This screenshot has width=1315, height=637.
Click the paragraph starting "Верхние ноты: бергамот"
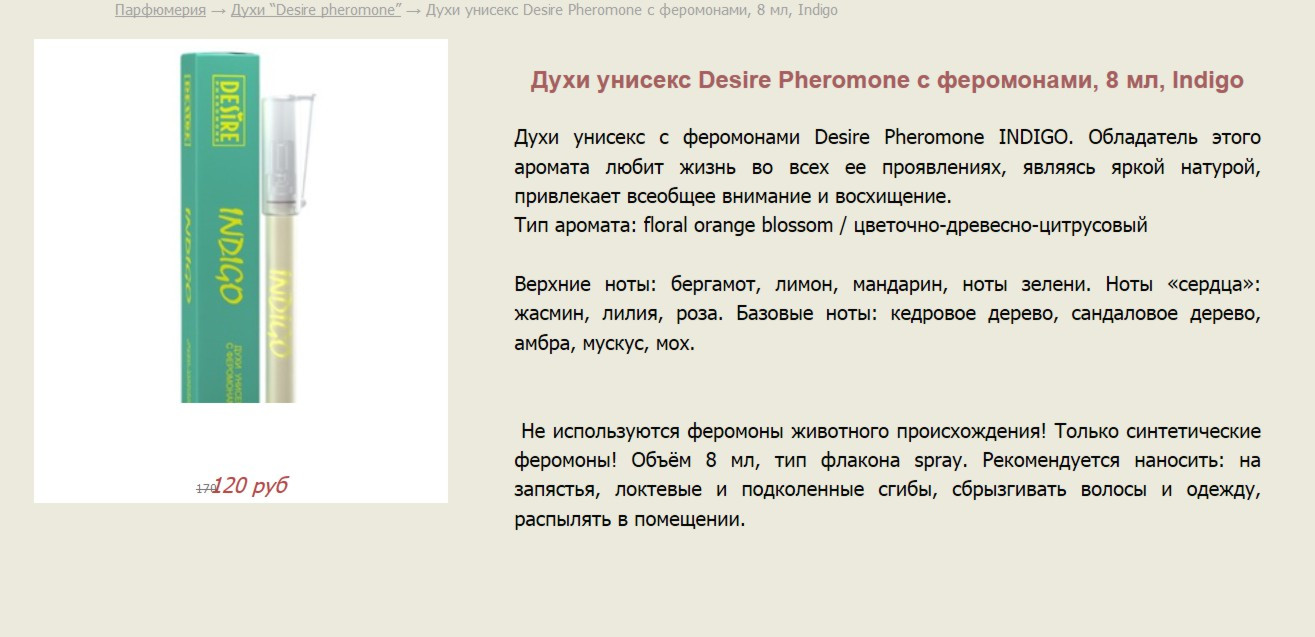[x=887, y=314]
